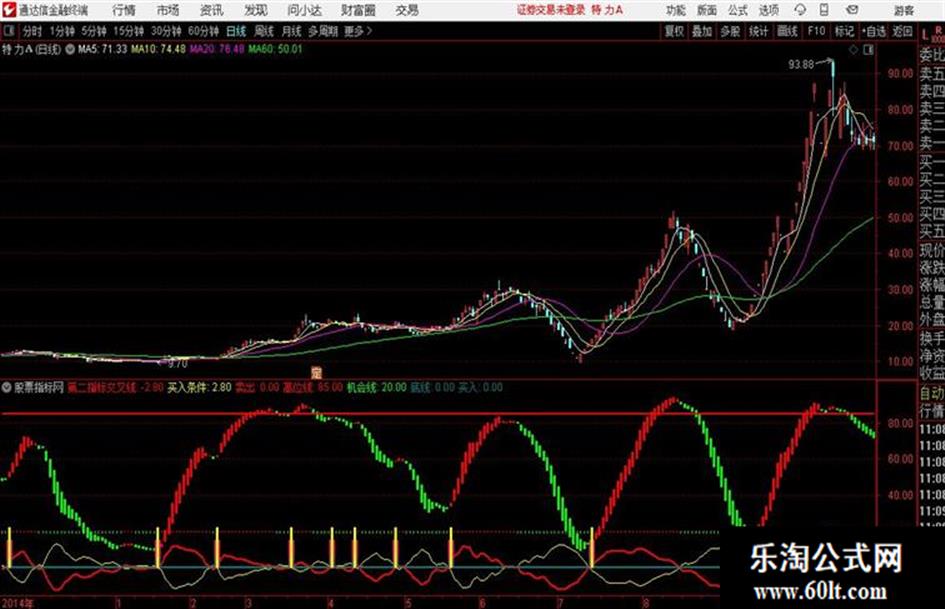Open the 资讯 menu
The width and height of the screenshot is (945, 609).
[x=212, y=10]
